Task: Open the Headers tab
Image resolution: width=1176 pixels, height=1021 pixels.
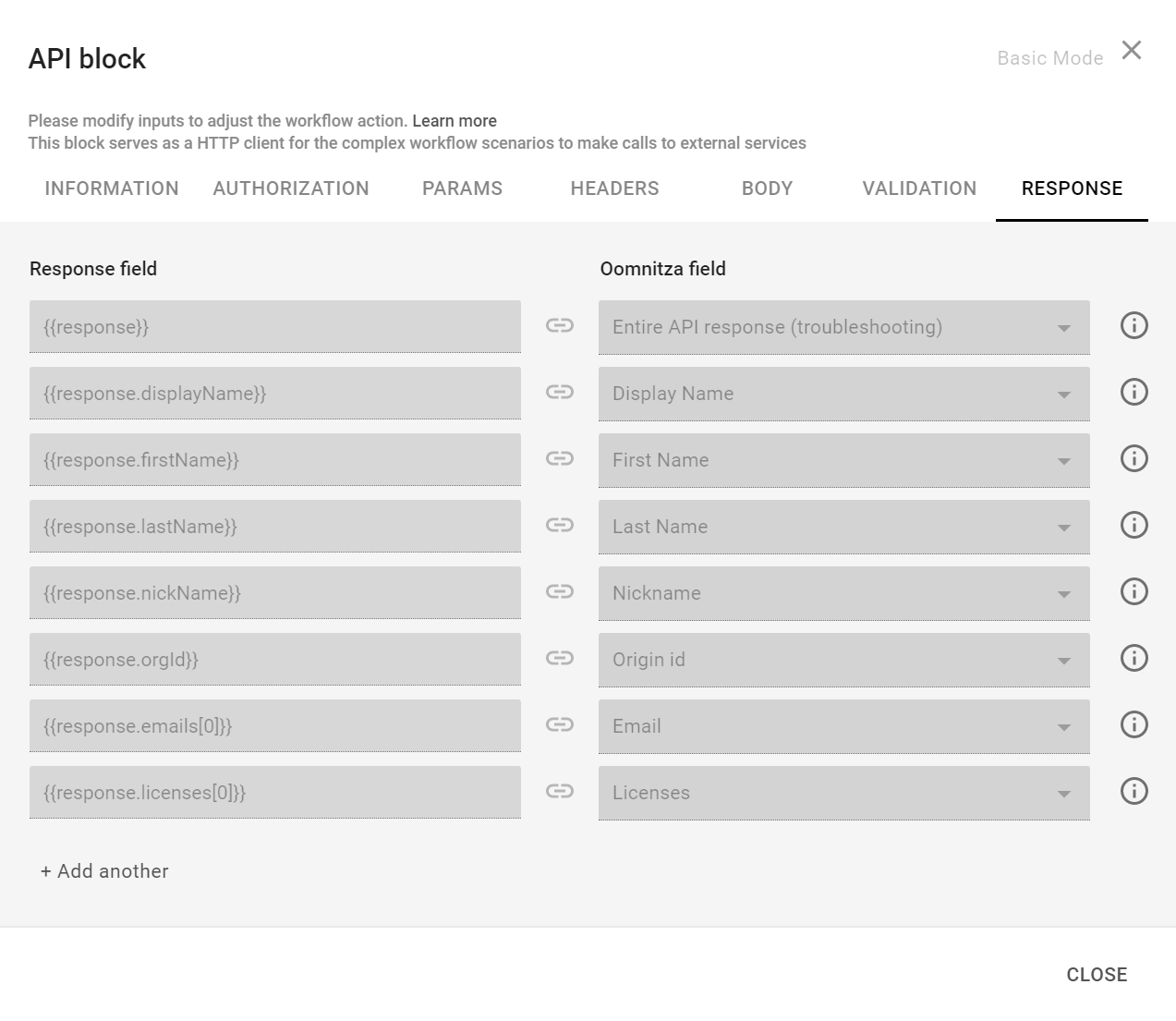Action: (x=614, y=188)
